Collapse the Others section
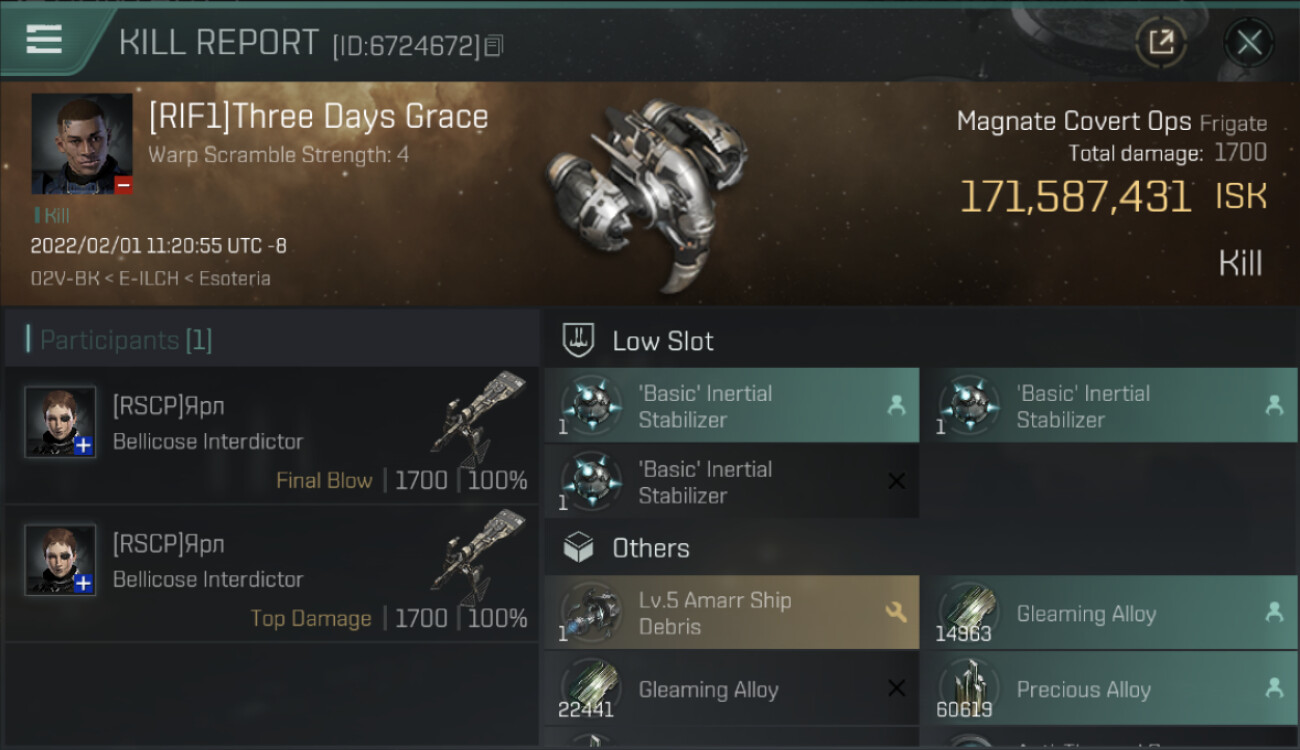 click(x=650, y=548)
